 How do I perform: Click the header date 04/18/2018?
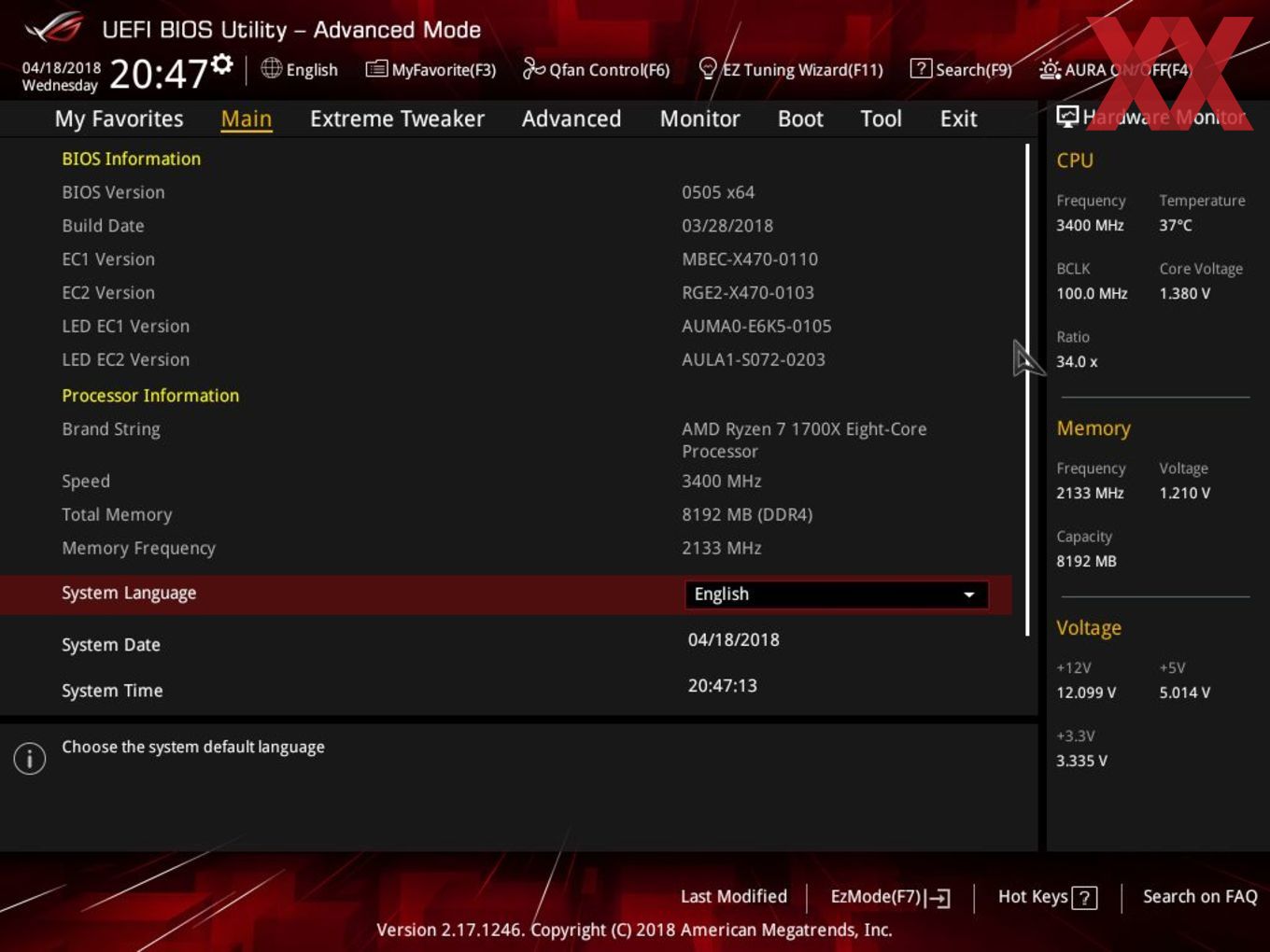click(62, 67)
